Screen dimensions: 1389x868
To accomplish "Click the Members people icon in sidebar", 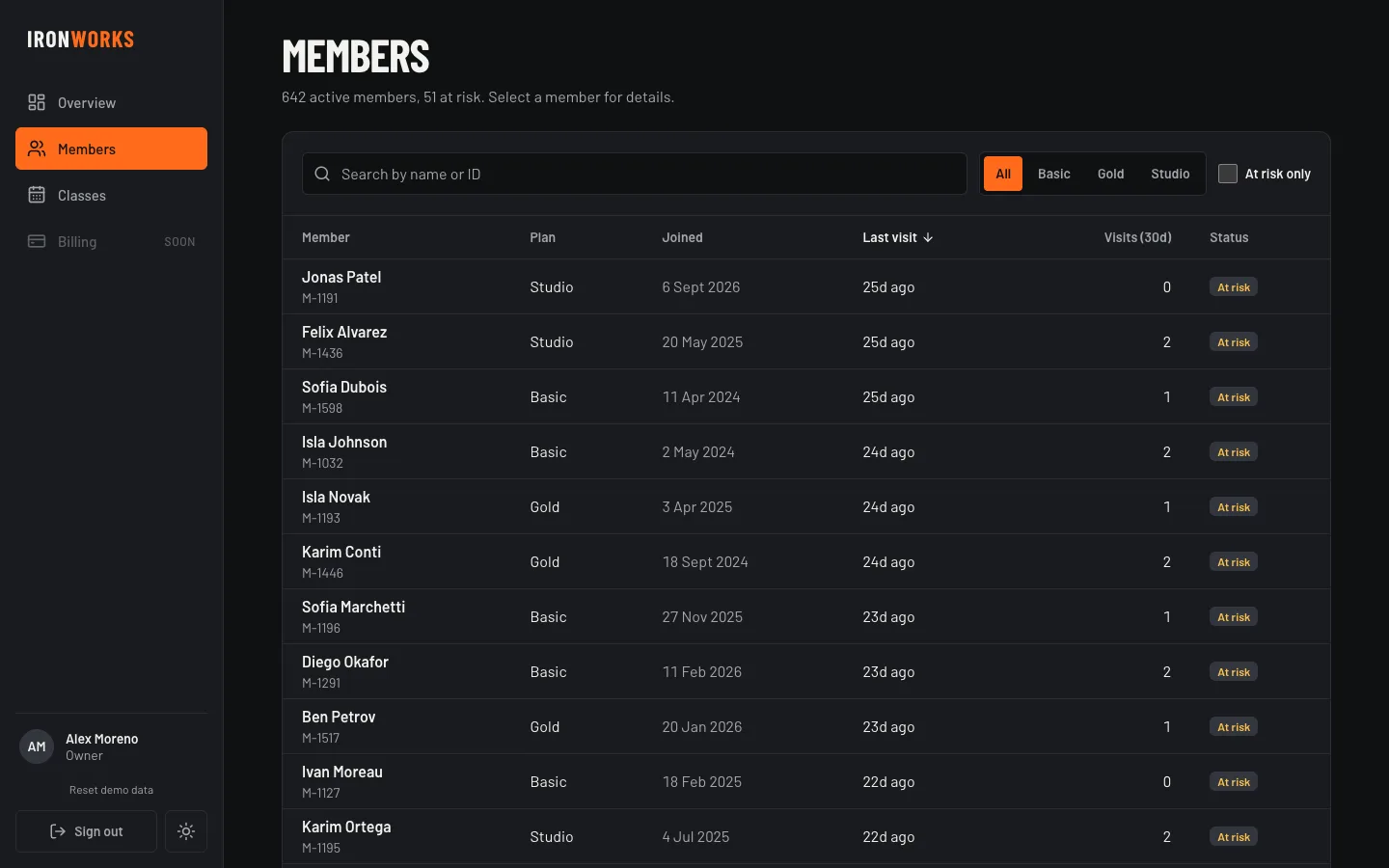I will (37, 149).
